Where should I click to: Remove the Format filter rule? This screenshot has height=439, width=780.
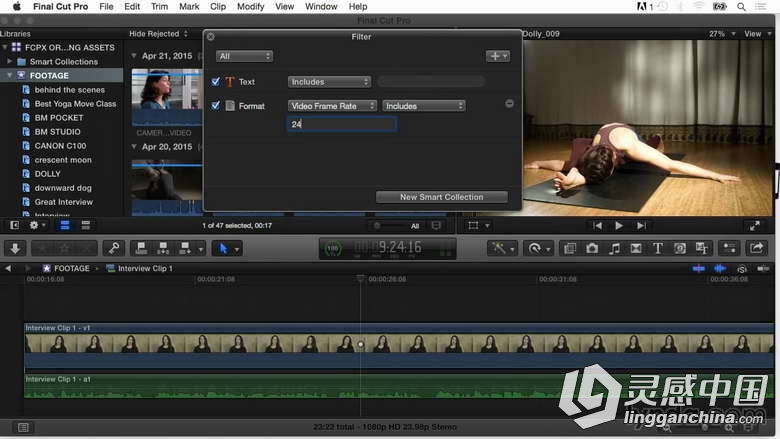coord(509,103)
